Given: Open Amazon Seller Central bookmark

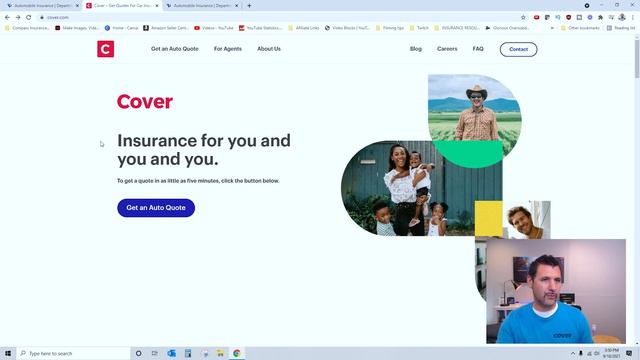Looking at the screenshot, I should tap(166, 28).
